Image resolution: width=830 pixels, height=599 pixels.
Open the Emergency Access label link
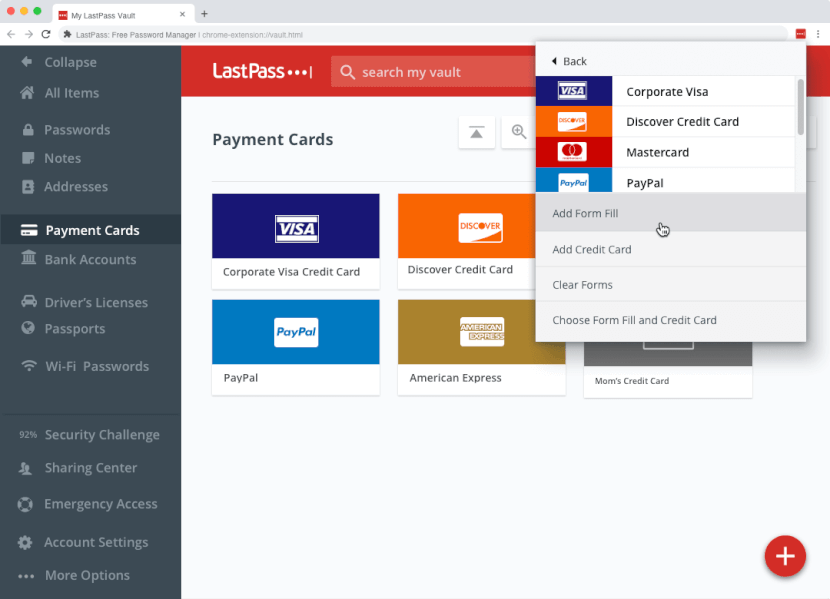point(101,504)
